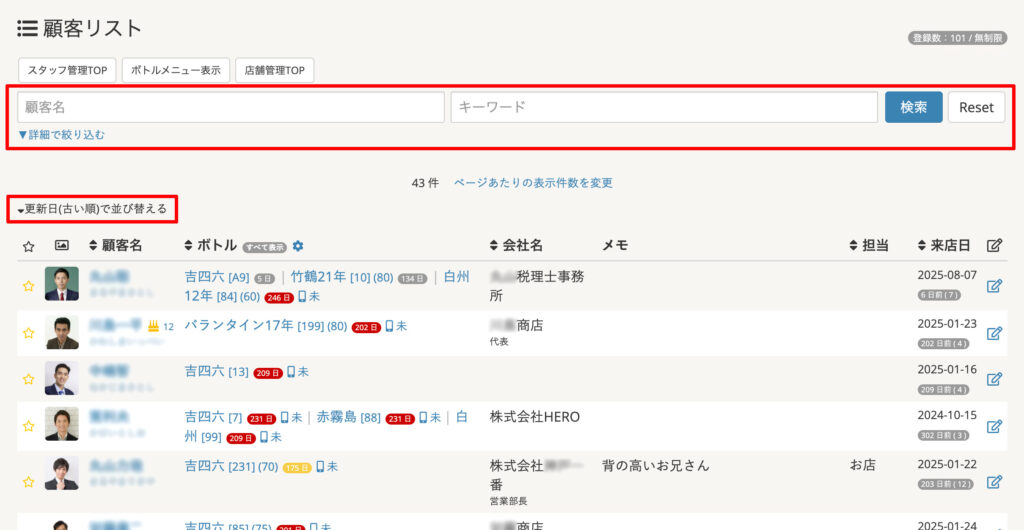This screenshot has width=1024, height=530.
Task: Click the edit icon for first customer row
Action: (993, 286)
